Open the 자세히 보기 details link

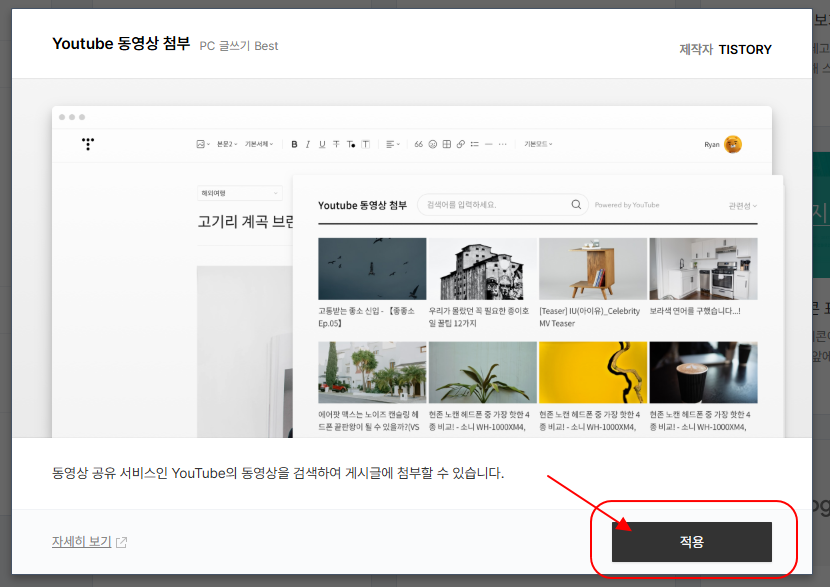(x=81, y=541)
